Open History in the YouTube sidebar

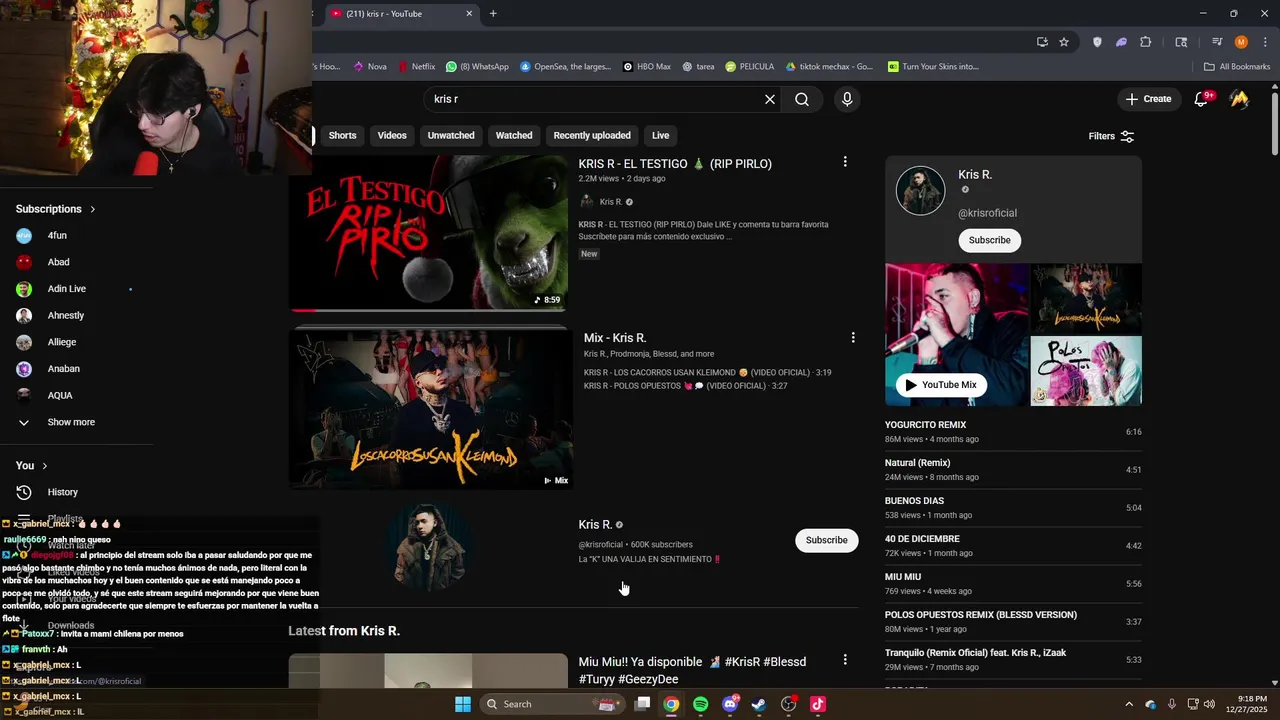coord(62,492)
